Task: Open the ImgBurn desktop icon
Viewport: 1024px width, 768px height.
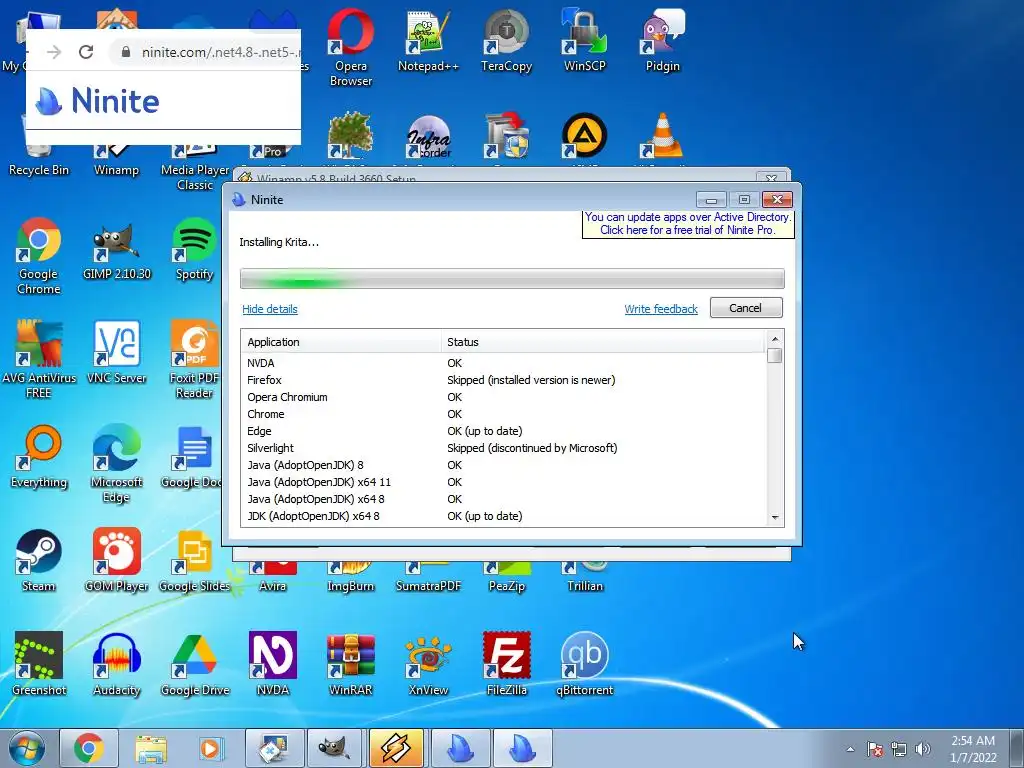Action: (x=351, y=577)
